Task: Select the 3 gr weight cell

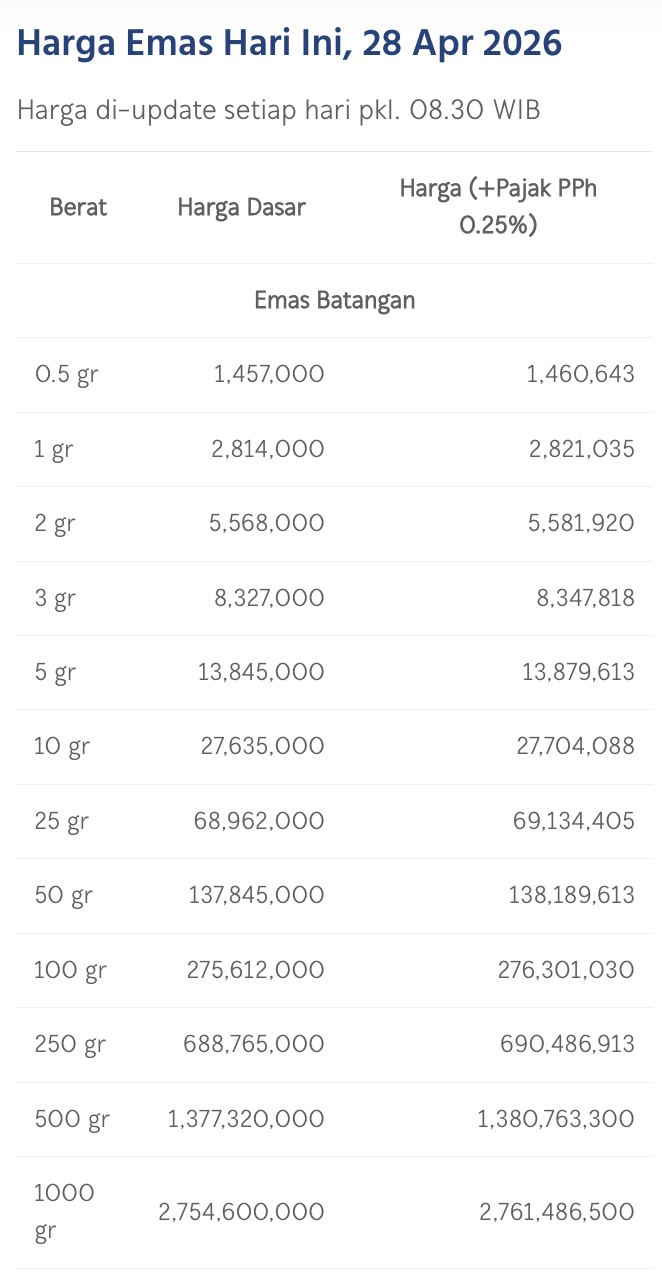Action: (x=55, y=598)
